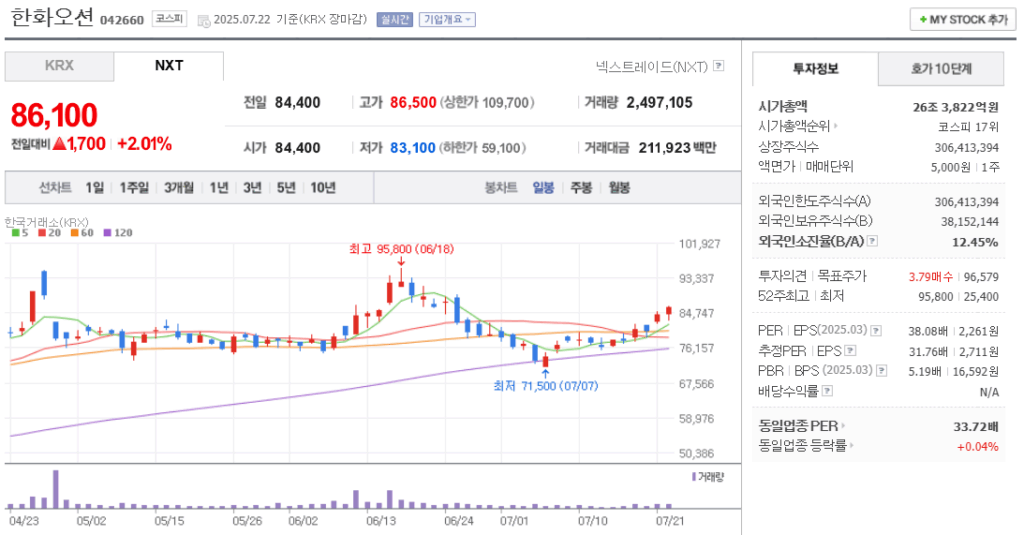Click the 실시간 button
Viewport: 1024px width, 535px height.
pyautogui.click(x=394, y=20)
